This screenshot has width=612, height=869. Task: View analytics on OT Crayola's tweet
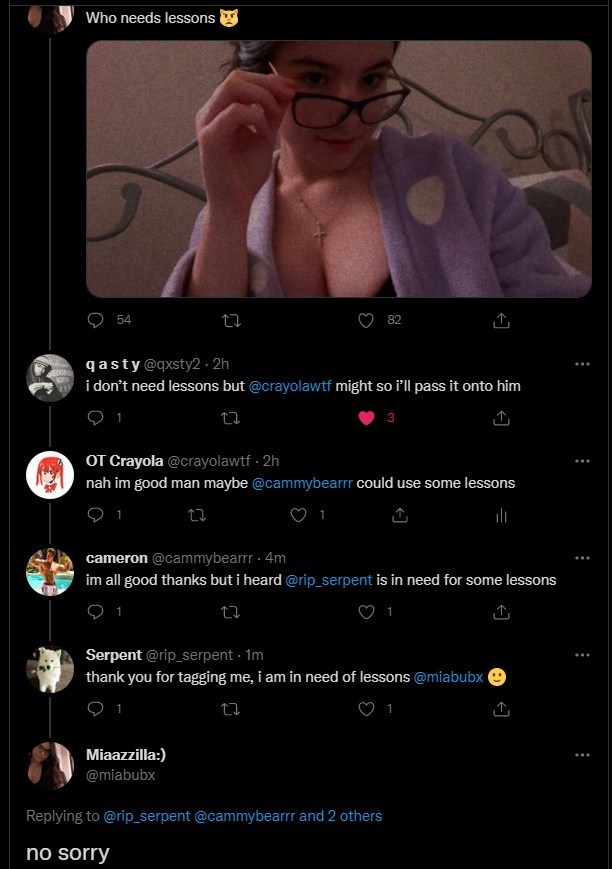tap(501, 515)
